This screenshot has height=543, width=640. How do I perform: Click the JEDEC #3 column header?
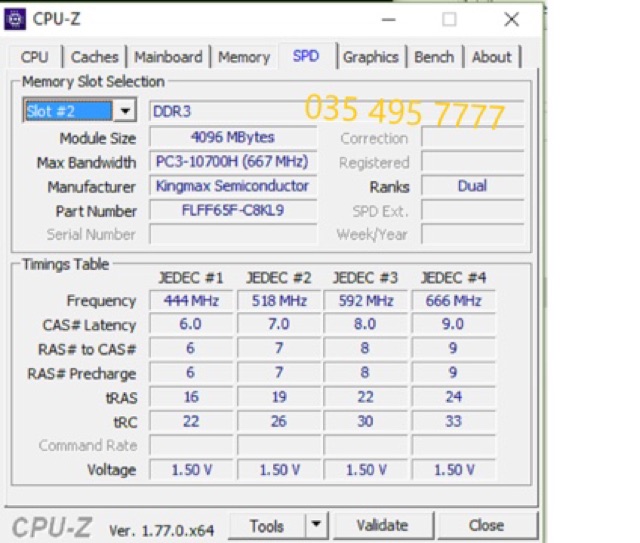click(365, 278)
